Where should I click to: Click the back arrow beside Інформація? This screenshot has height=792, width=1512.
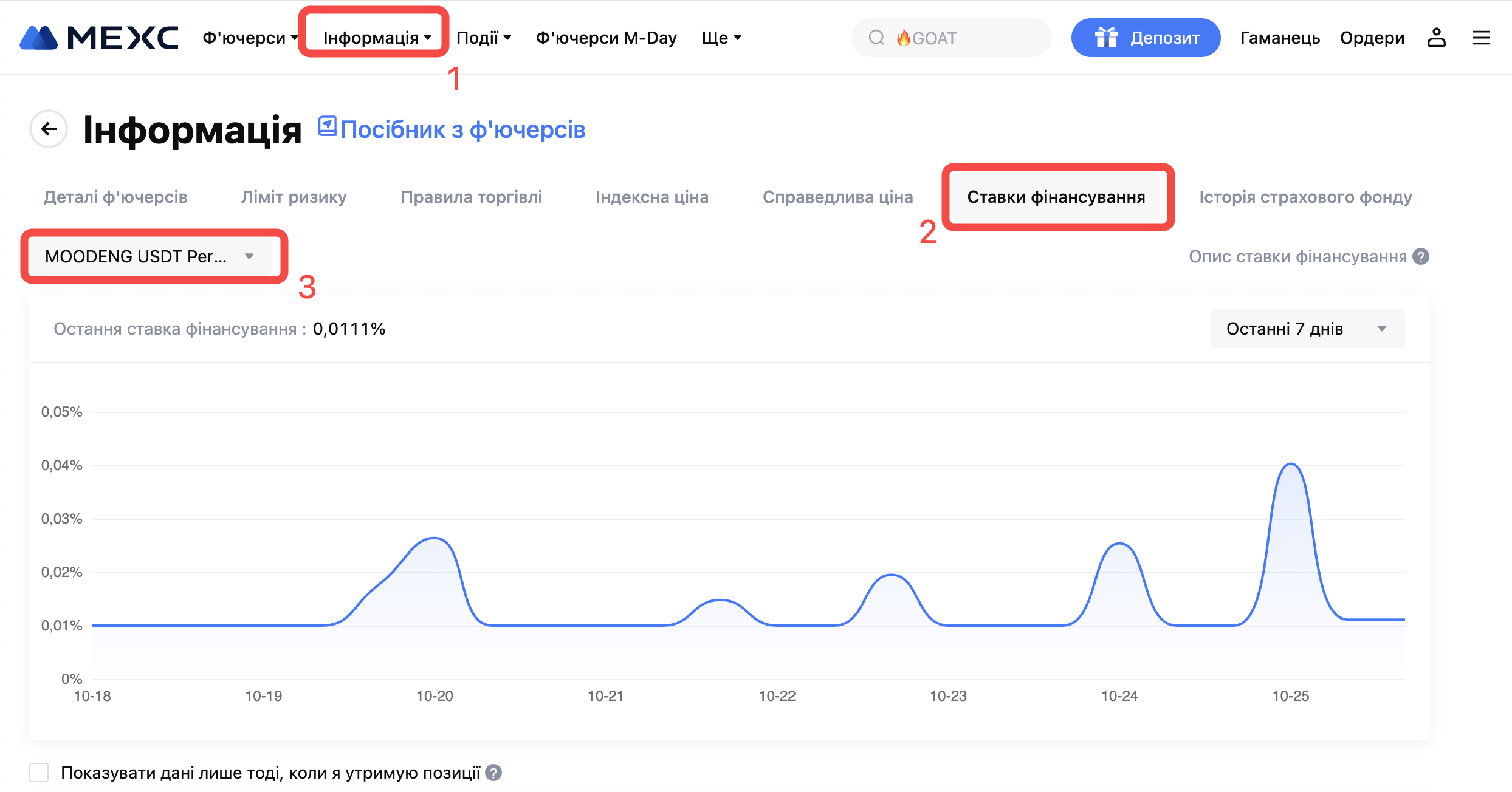click(49, 129)
